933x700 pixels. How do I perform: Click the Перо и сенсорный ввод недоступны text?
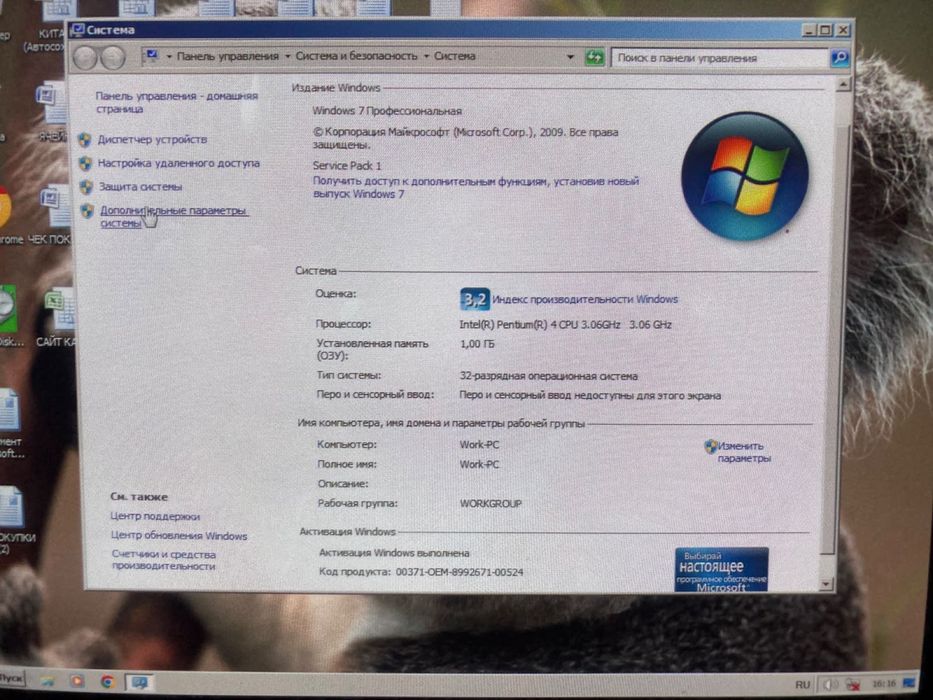tap(590, 396)
